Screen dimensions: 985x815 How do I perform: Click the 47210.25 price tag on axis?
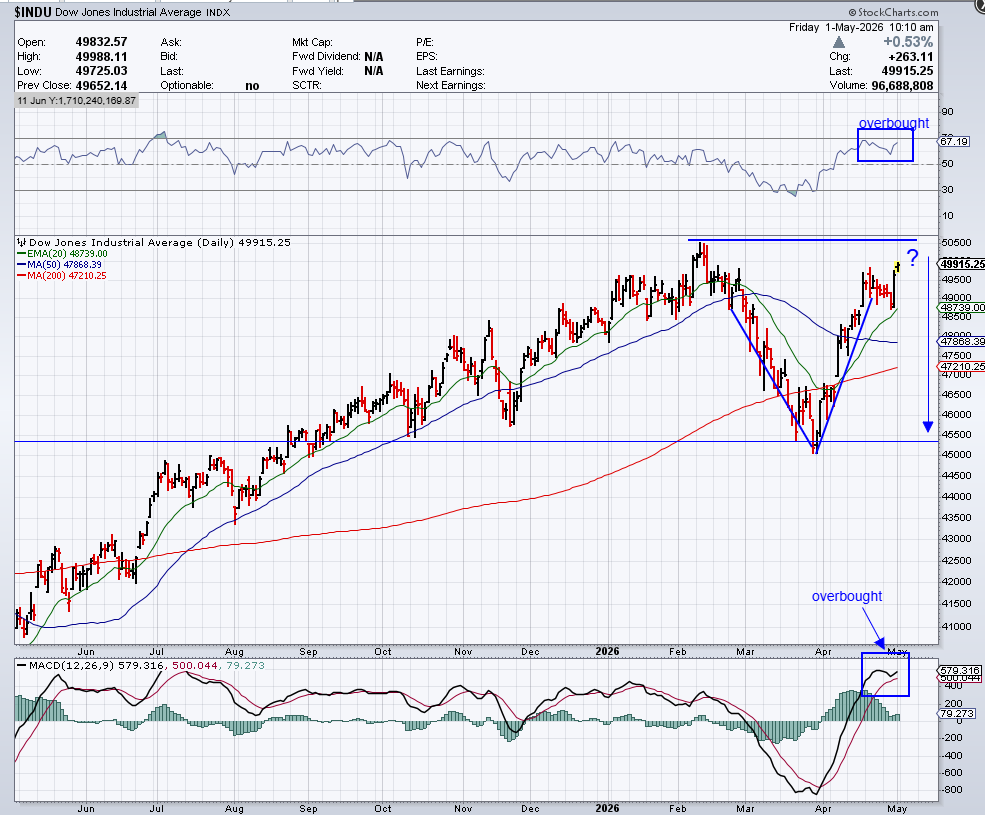962,366
